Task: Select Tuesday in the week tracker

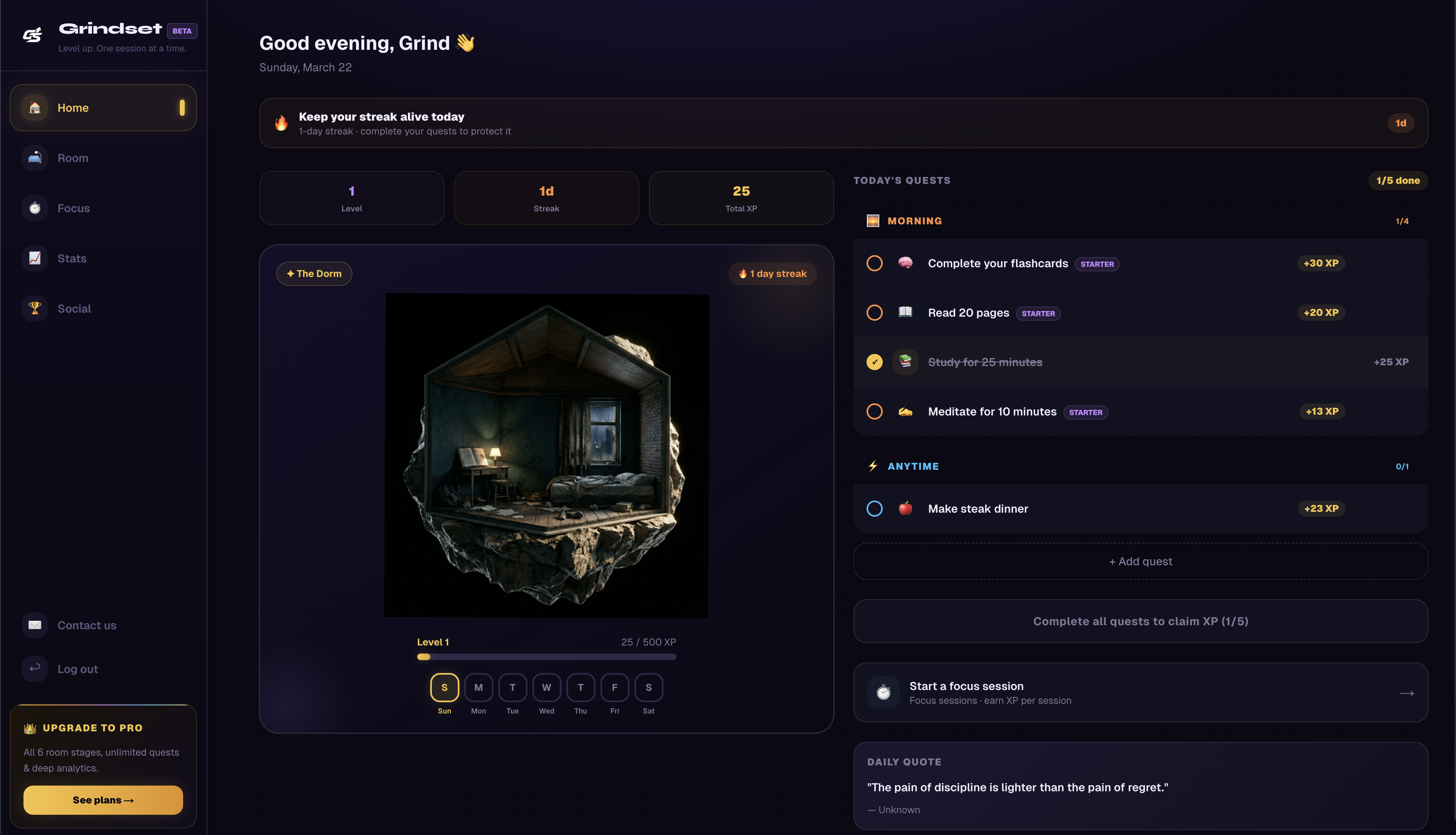Action: (x=512, y=687)
